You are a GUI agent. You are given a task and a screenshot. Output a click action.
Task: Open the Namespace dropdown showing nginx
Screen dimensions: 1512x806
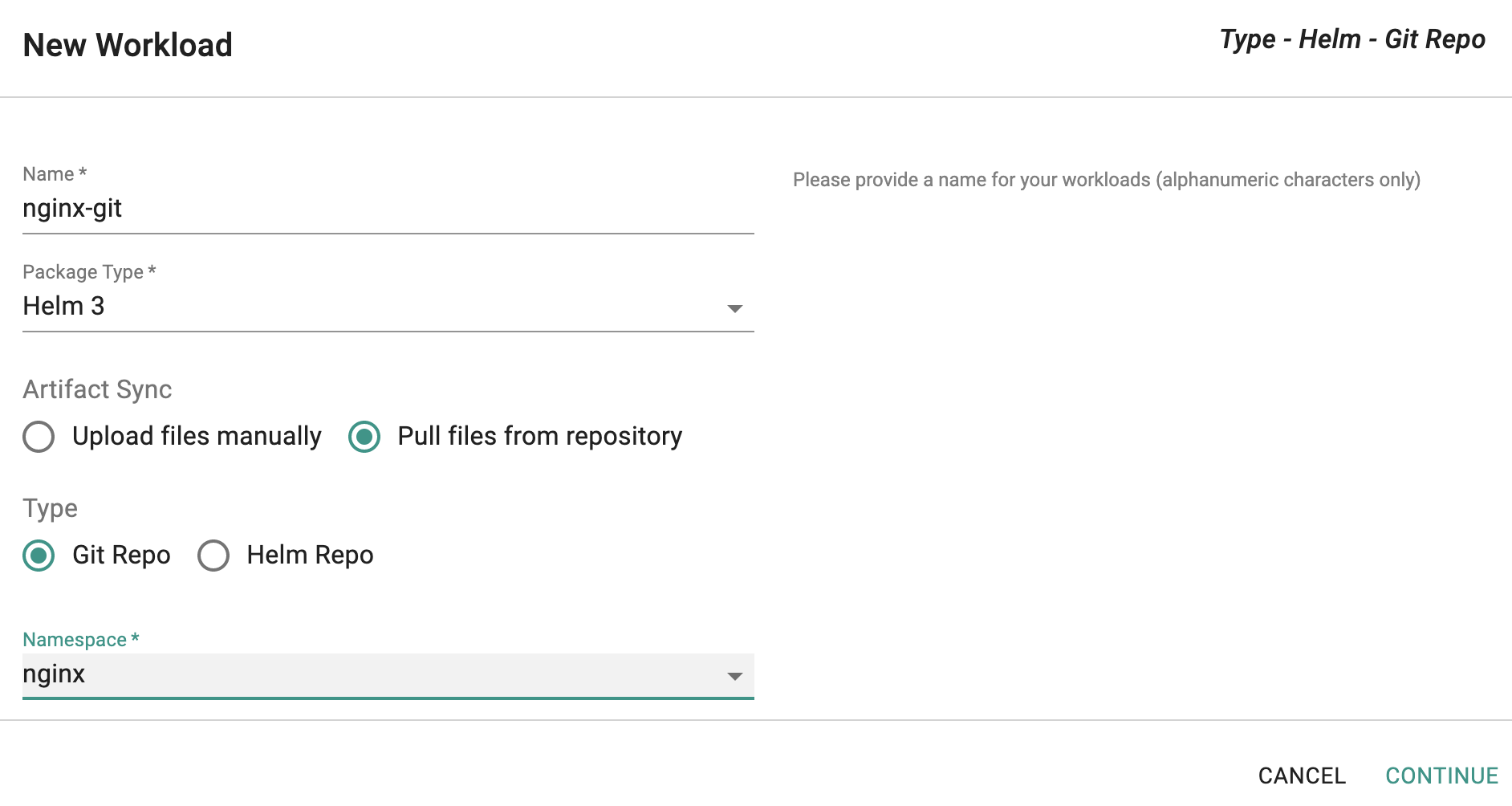(388, 675)
